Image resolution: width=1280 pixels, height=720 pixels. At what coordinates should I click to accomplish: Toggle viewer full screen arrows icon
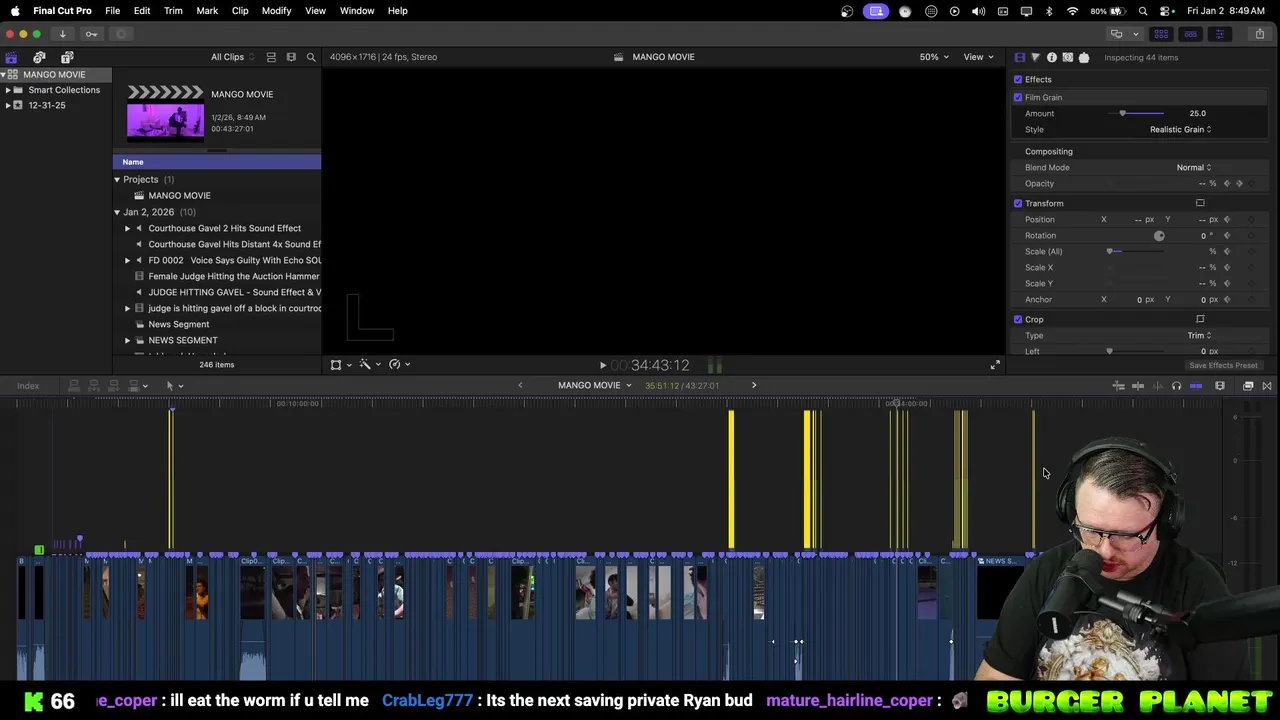995,365
